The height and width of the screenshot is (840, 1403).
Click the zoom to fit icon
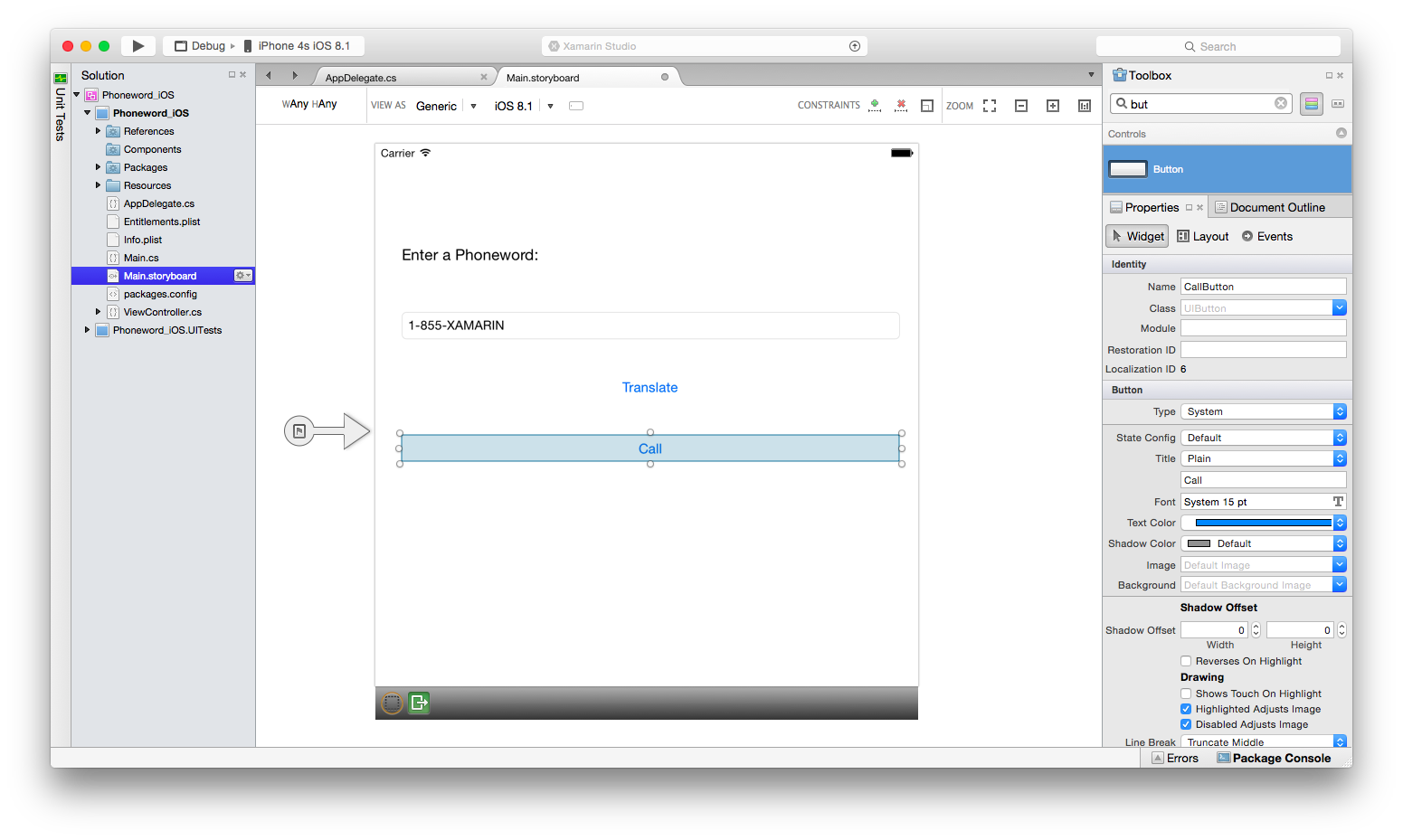coord(990,106)
